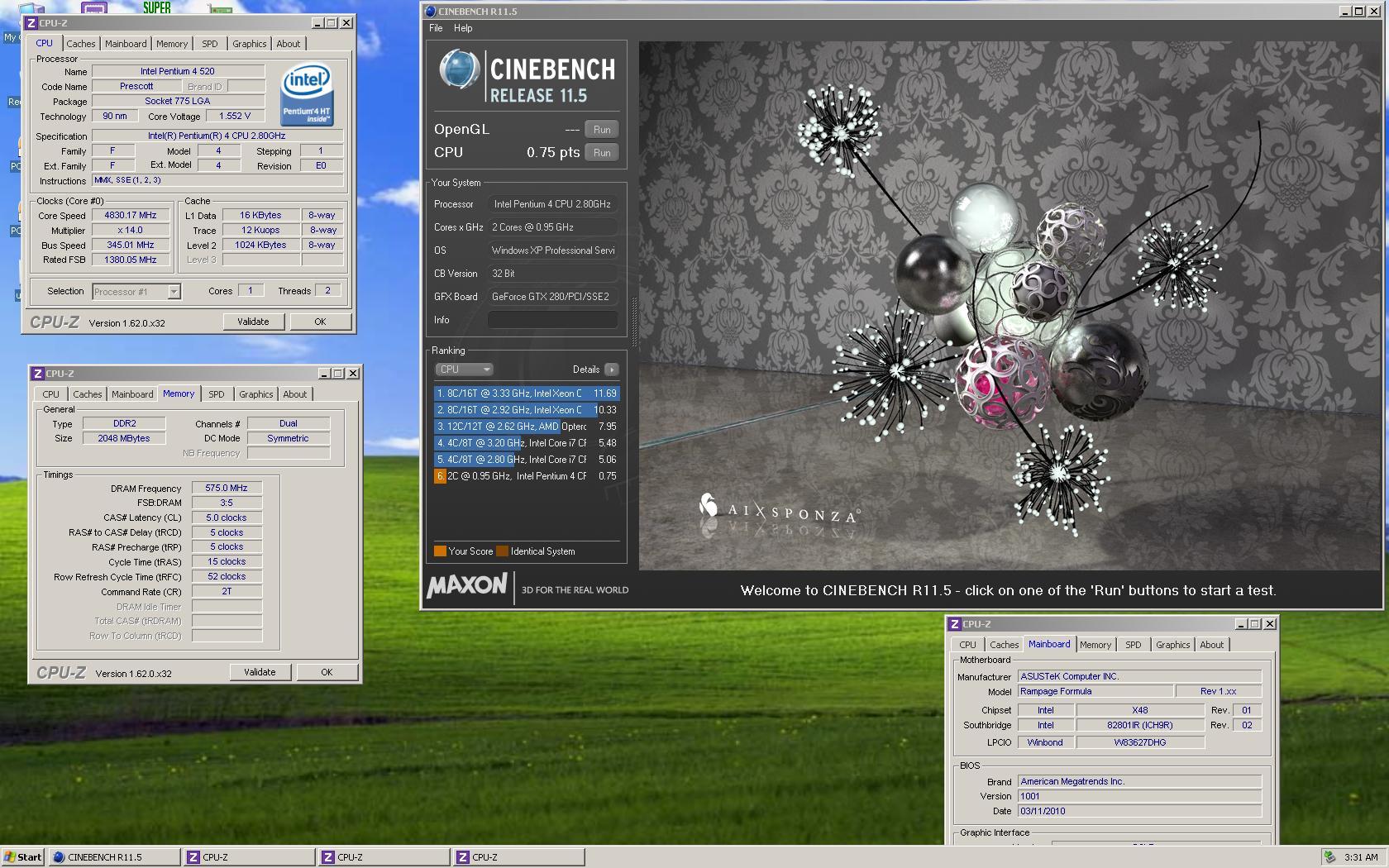The width and height of the screenshot is (1389, 868).
Task: Click the BIOS date 03/11/2010 field
Action: 1139,811
